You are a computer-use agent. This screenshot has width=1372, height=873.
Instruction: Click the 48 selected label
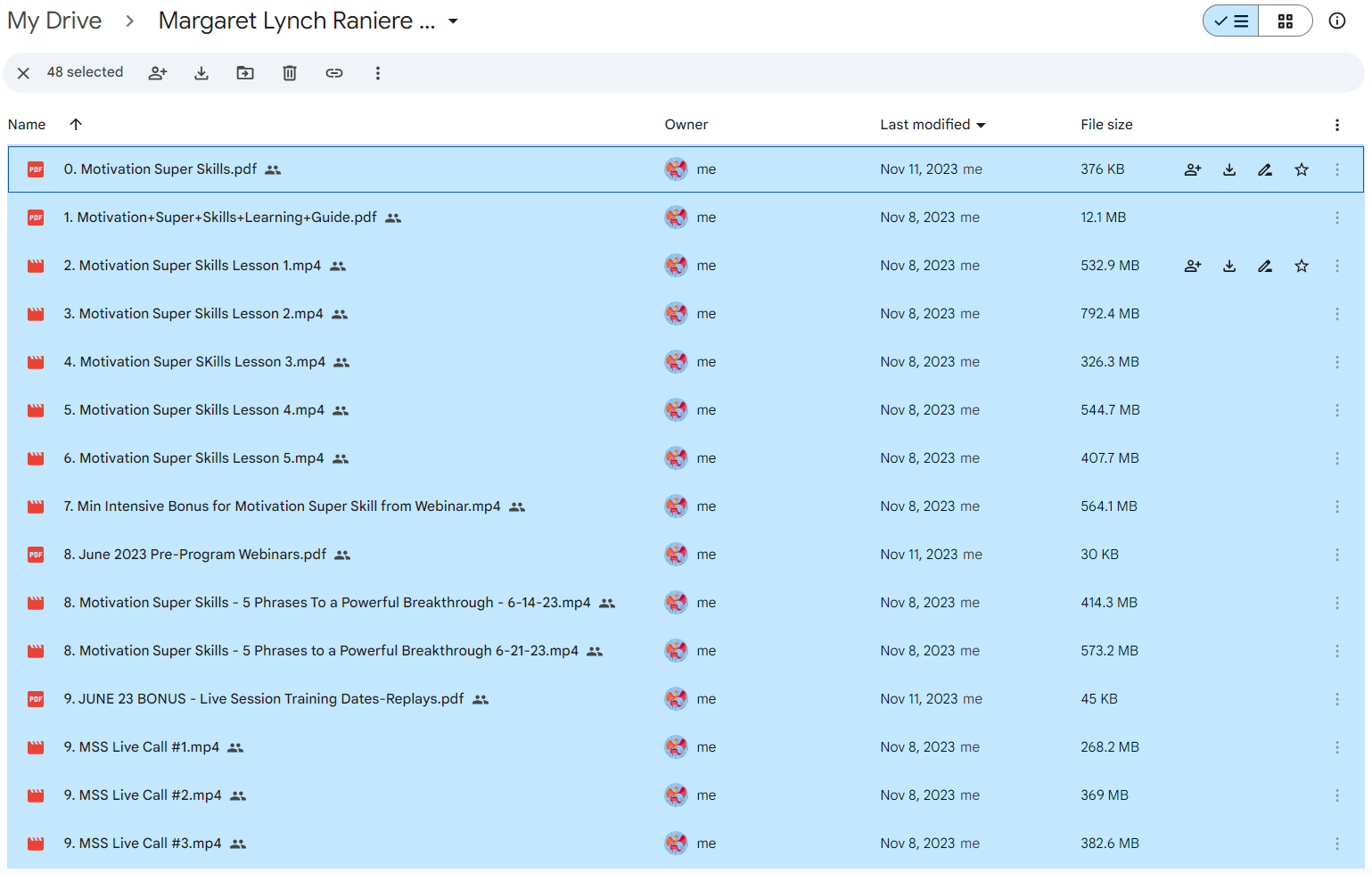[x=85, y=72]
